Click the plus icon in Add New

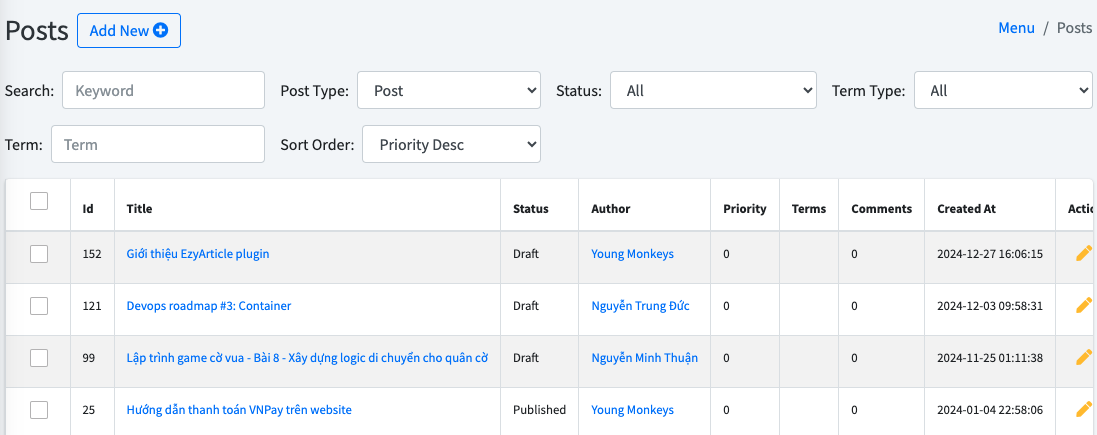(160, 31)
